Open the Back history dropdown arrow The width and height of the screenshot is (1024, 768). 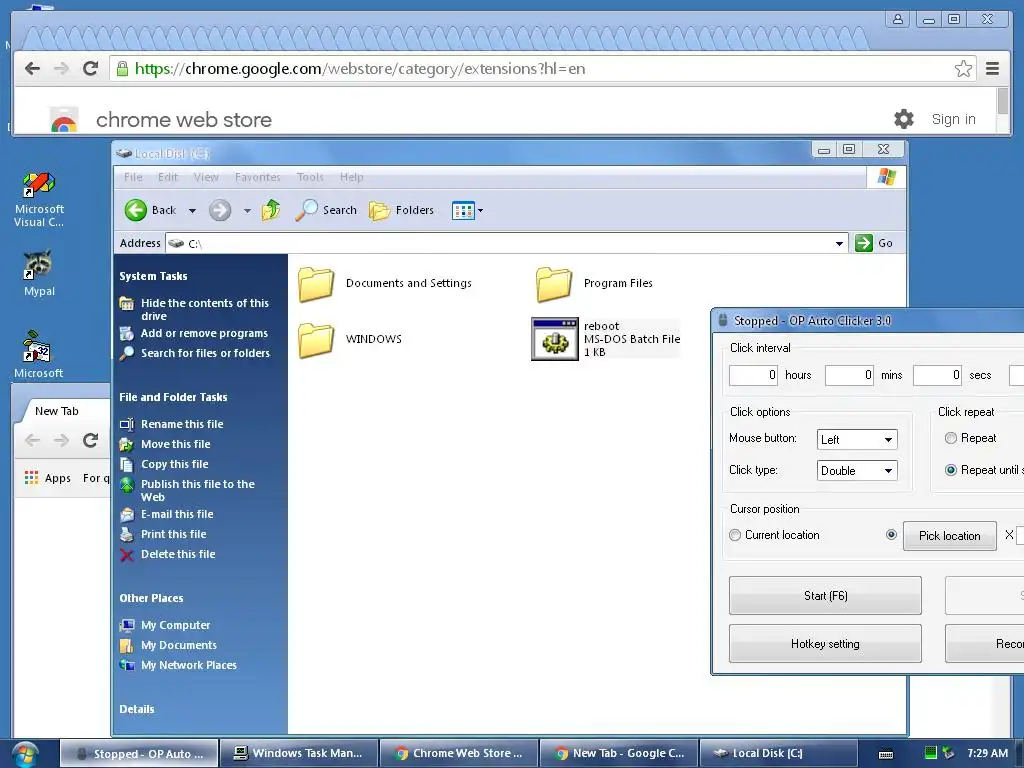(x=192, y=210)
